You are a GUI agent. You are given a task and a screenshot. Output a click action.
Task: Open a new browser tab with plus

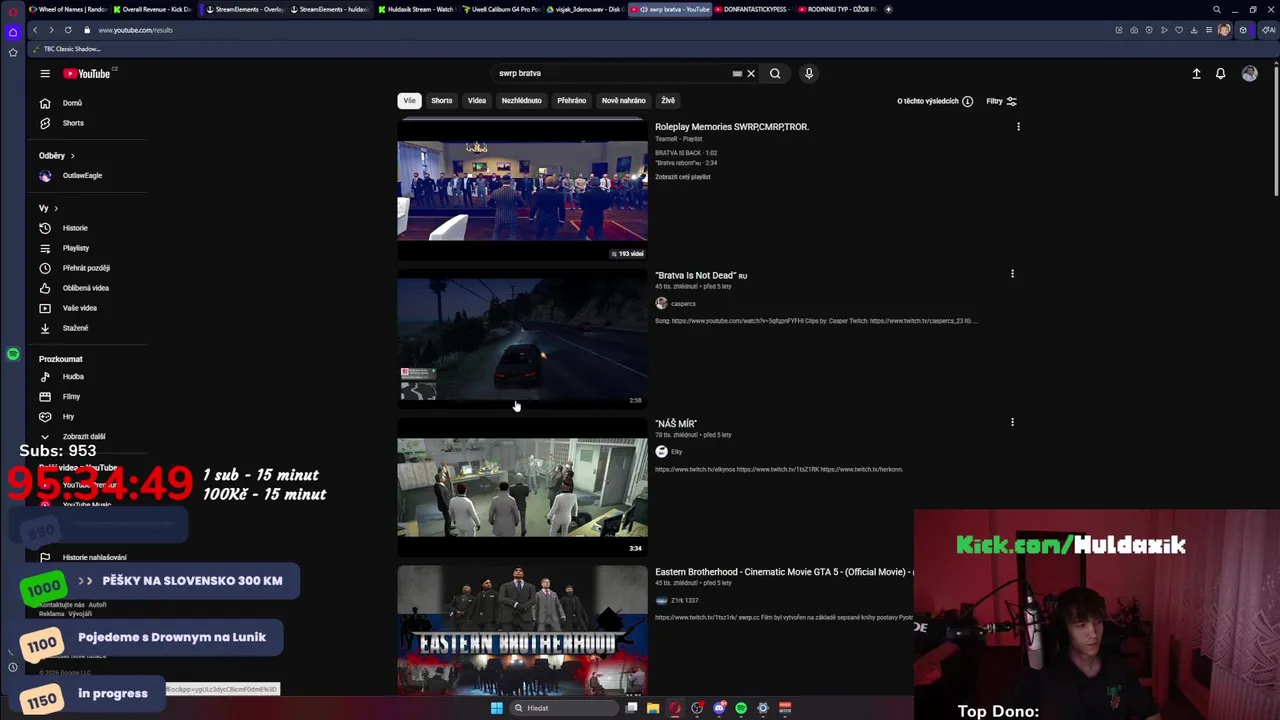point(888,9)
